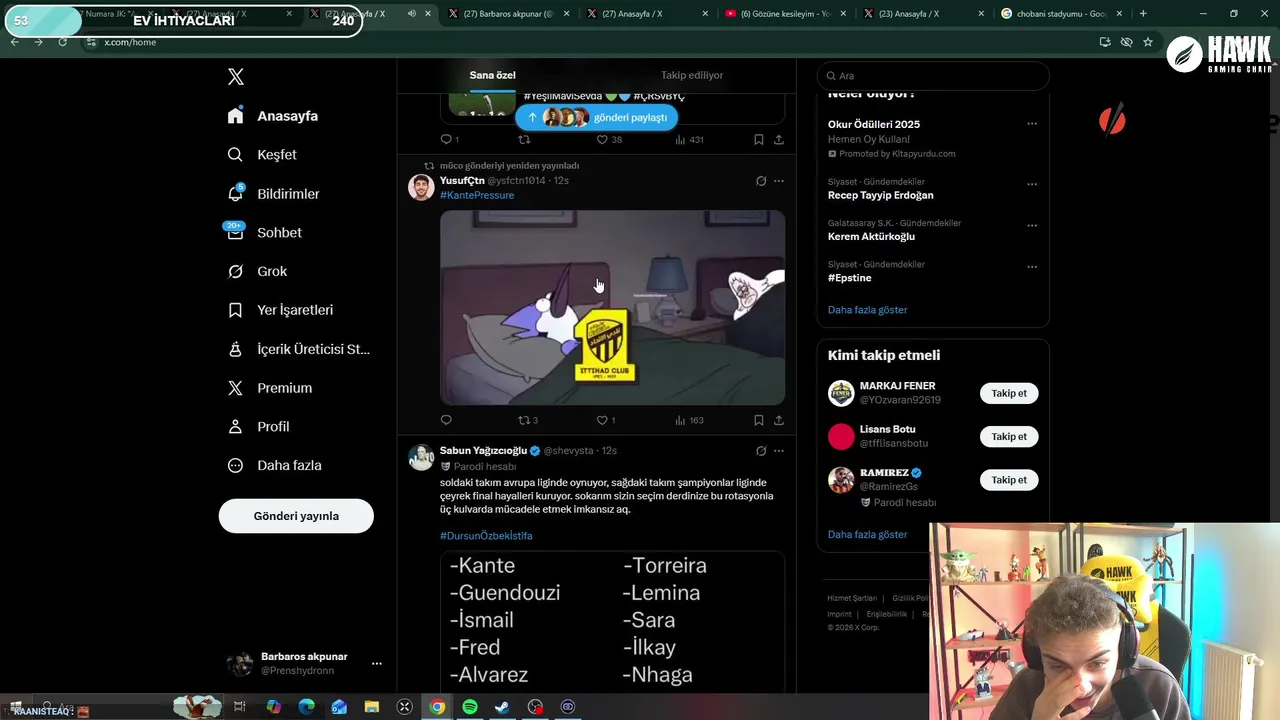1280x720 pixels.
Task: Reload the page in Chrome
Action: (63, 42)
